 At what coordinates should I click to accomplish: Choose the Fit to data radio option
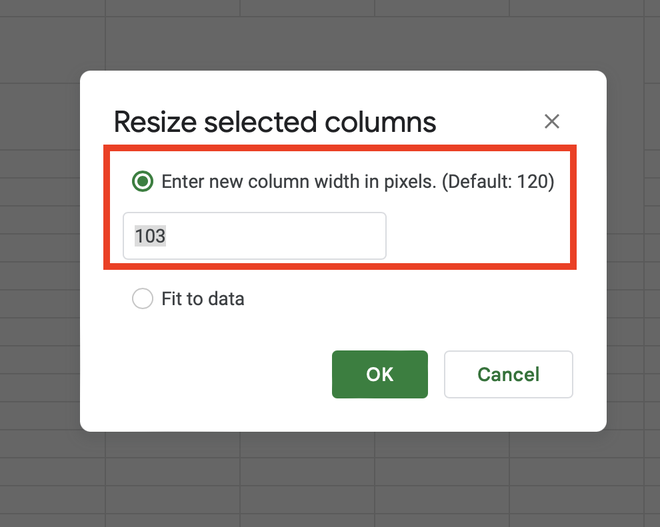click(143, 298)
